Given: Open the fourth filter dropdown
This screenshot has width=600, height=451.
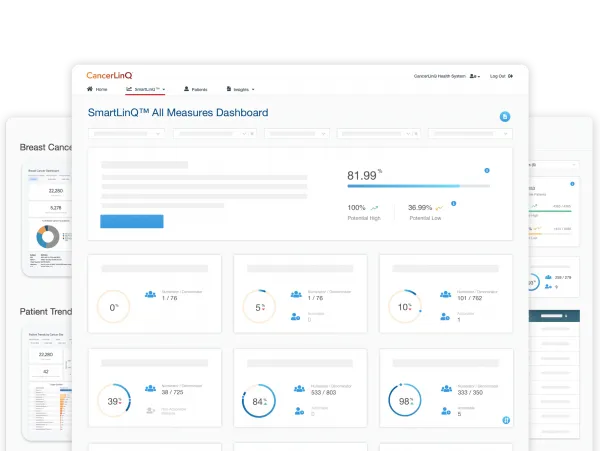Looking at the screenshot, I should tap(378, 134).
